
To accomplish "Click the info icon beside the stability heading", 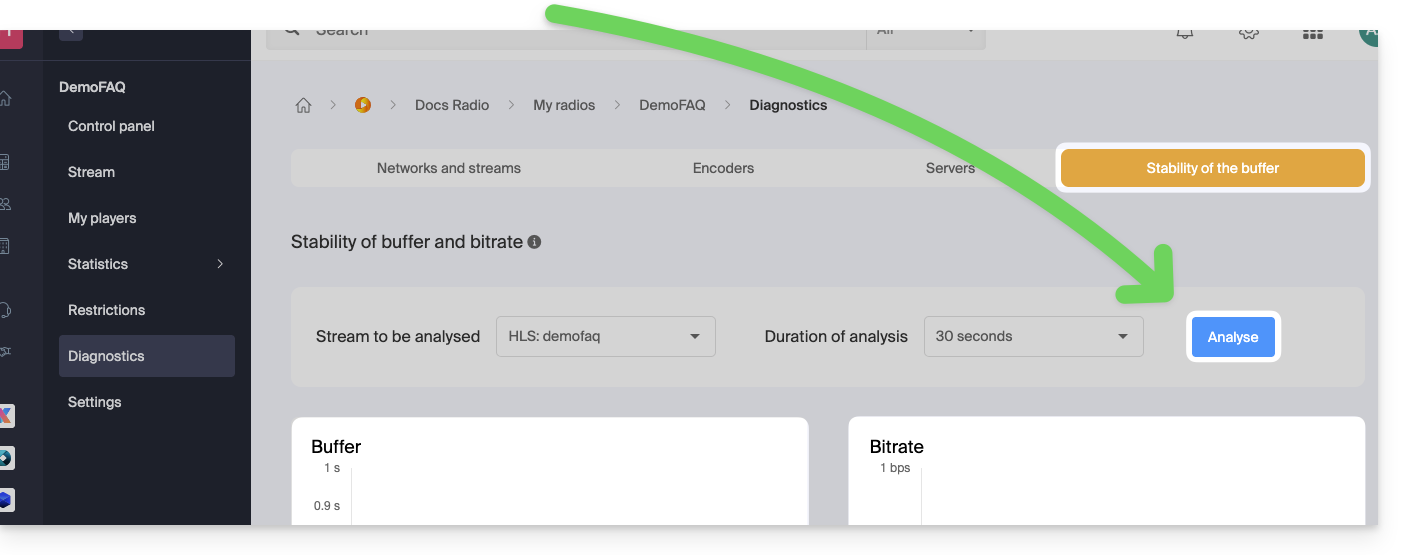I will [x=534, y=242].
